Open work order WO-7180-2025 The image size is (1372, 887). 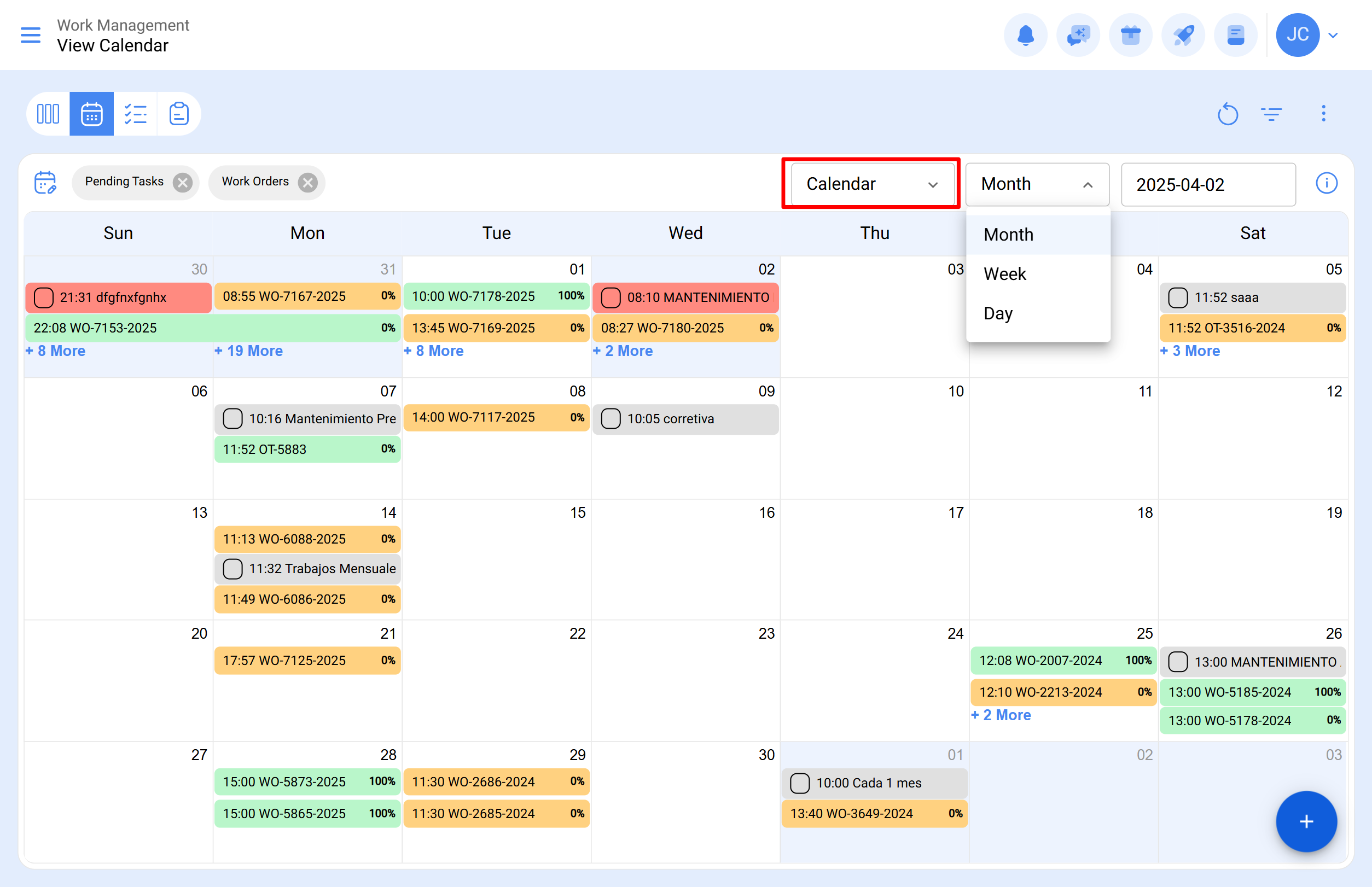click(685, 328)
